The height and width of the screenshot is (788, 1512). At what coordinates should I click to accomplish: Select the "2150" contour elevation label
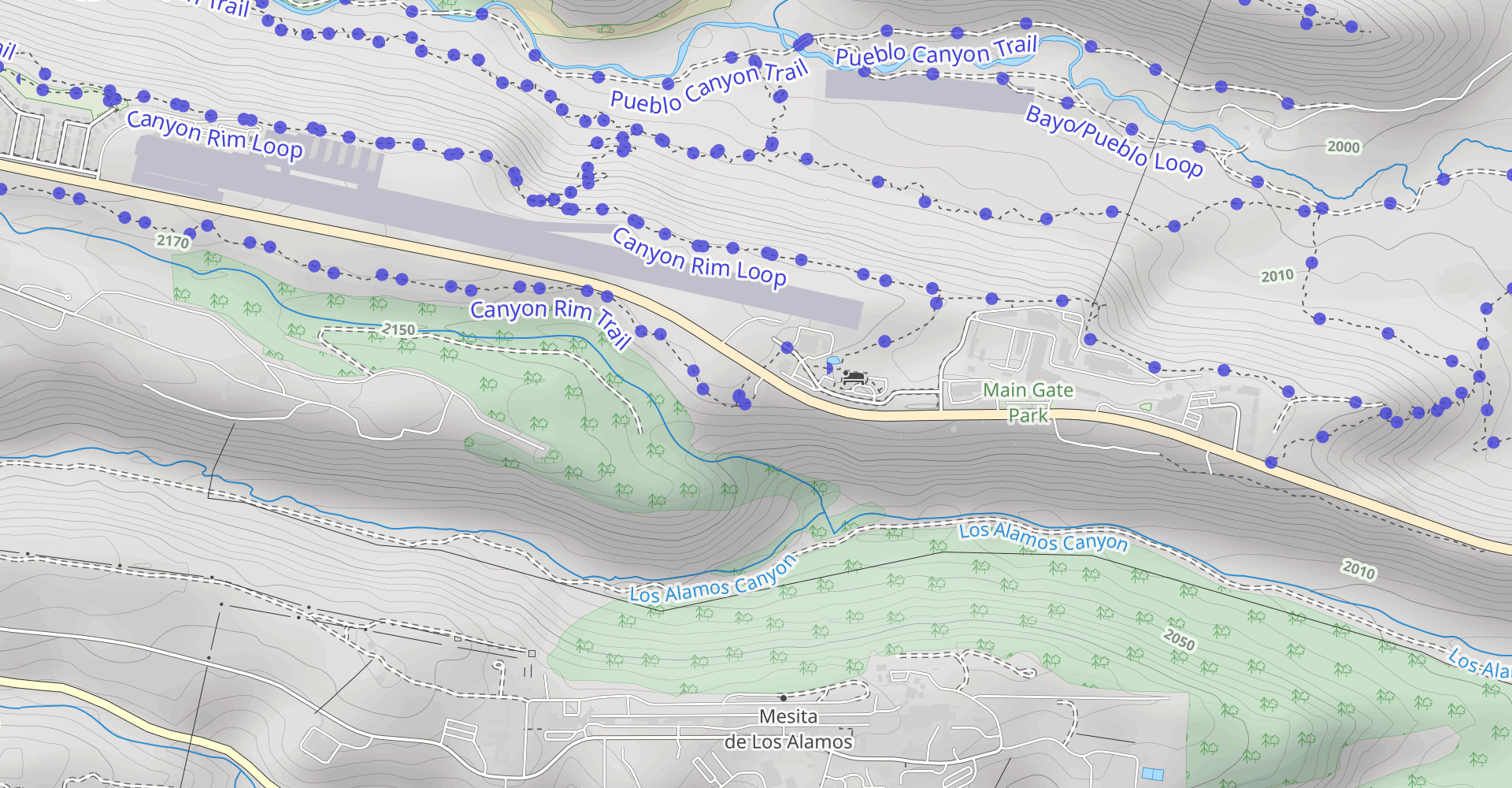(398, 329)
